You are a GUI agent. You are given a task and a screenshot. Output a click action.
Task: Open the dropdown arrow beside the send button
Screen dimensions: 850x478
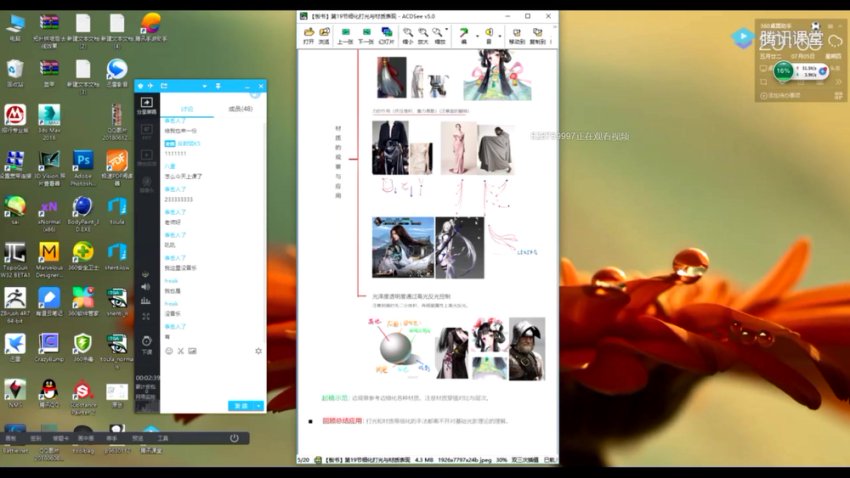[259, 406]
